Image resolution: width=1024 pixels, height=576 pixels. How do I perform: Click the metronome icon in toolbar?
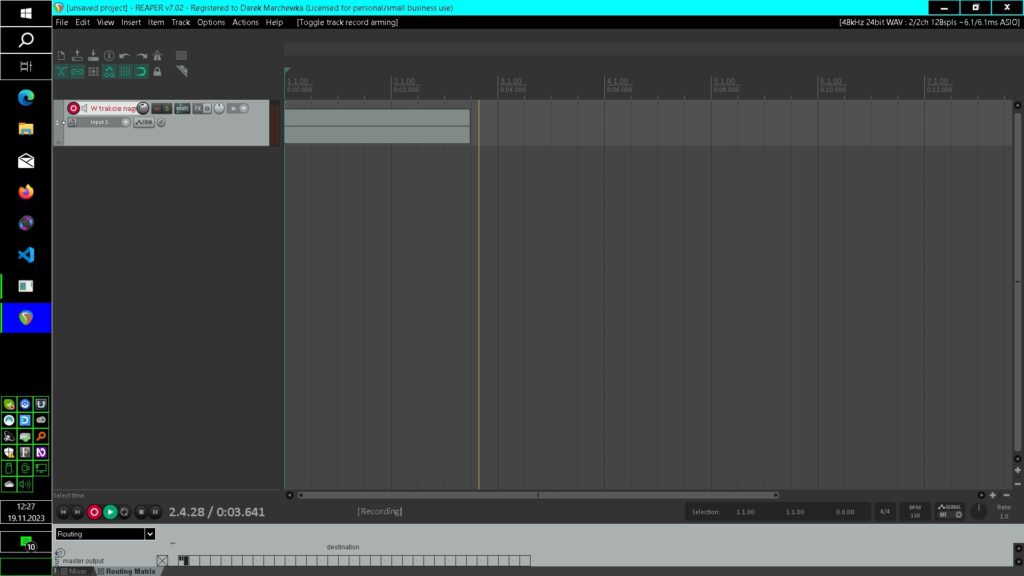click(157, 56)
